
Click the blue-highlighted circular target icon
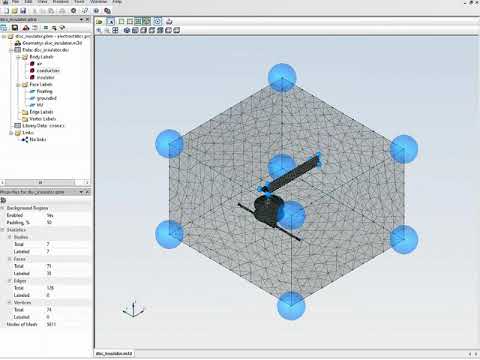[158, 22]
